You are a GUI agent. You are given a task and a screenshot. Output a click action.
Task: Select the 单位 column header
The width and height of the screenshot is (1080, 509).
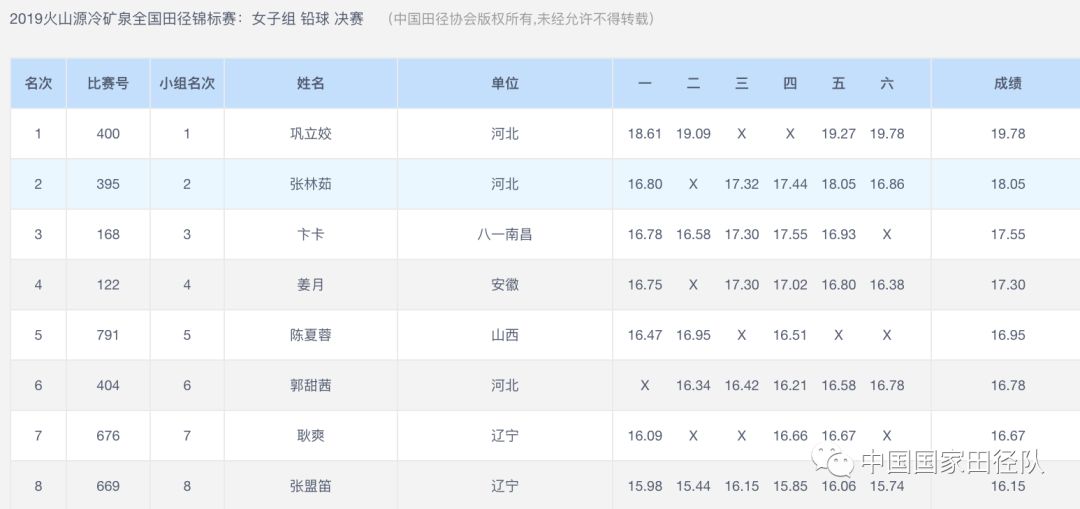pos(505,84)
